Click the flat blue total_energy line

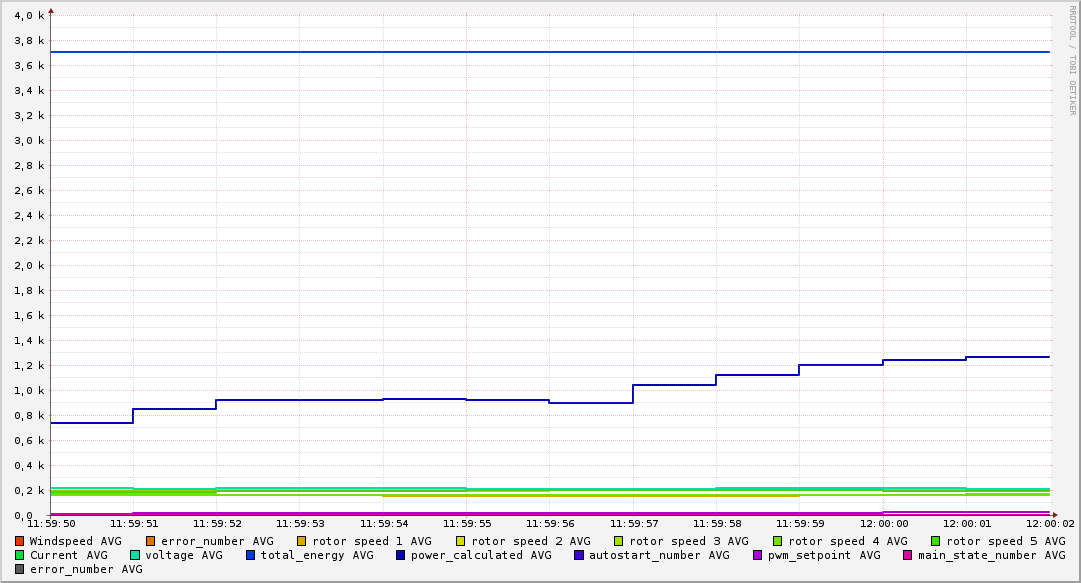tap(550, 52)
